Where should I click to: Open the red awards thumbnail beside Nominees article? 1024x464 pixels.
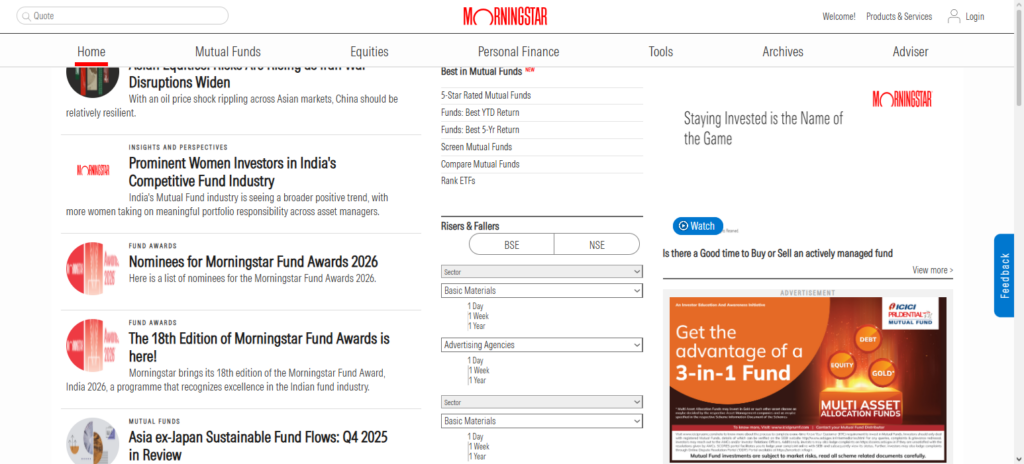tap(92, 268)
